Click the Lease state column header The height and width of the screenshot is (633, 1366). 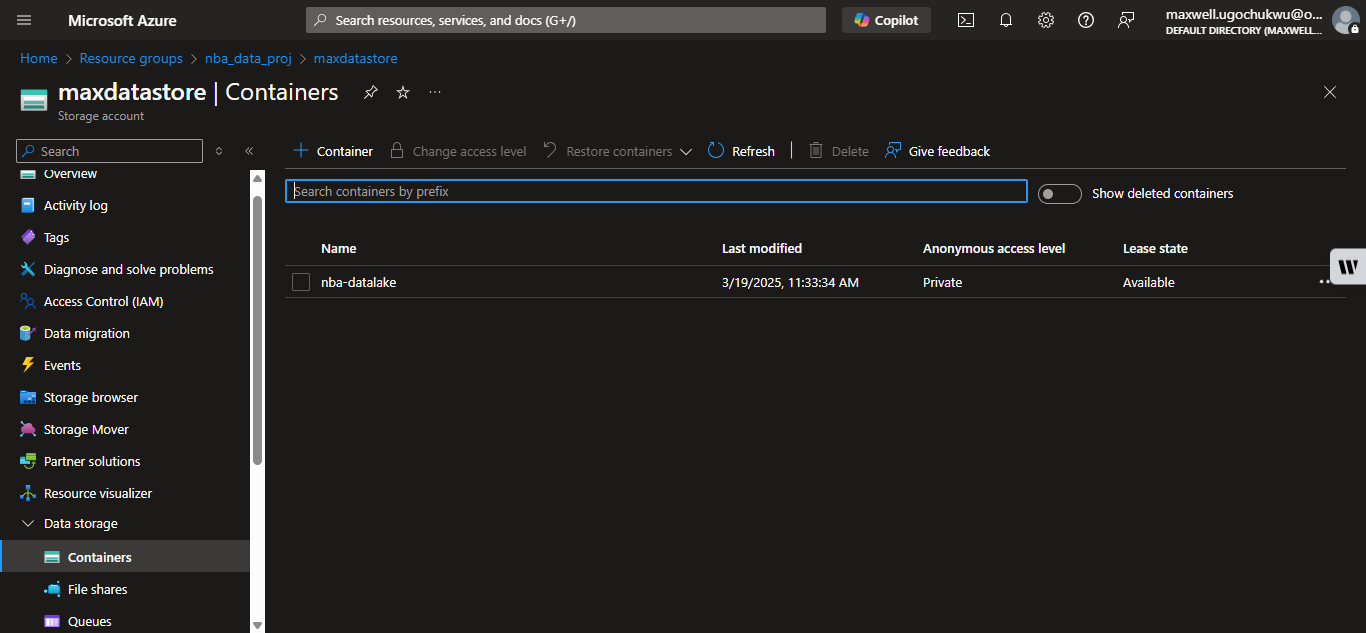(1155, 248)
